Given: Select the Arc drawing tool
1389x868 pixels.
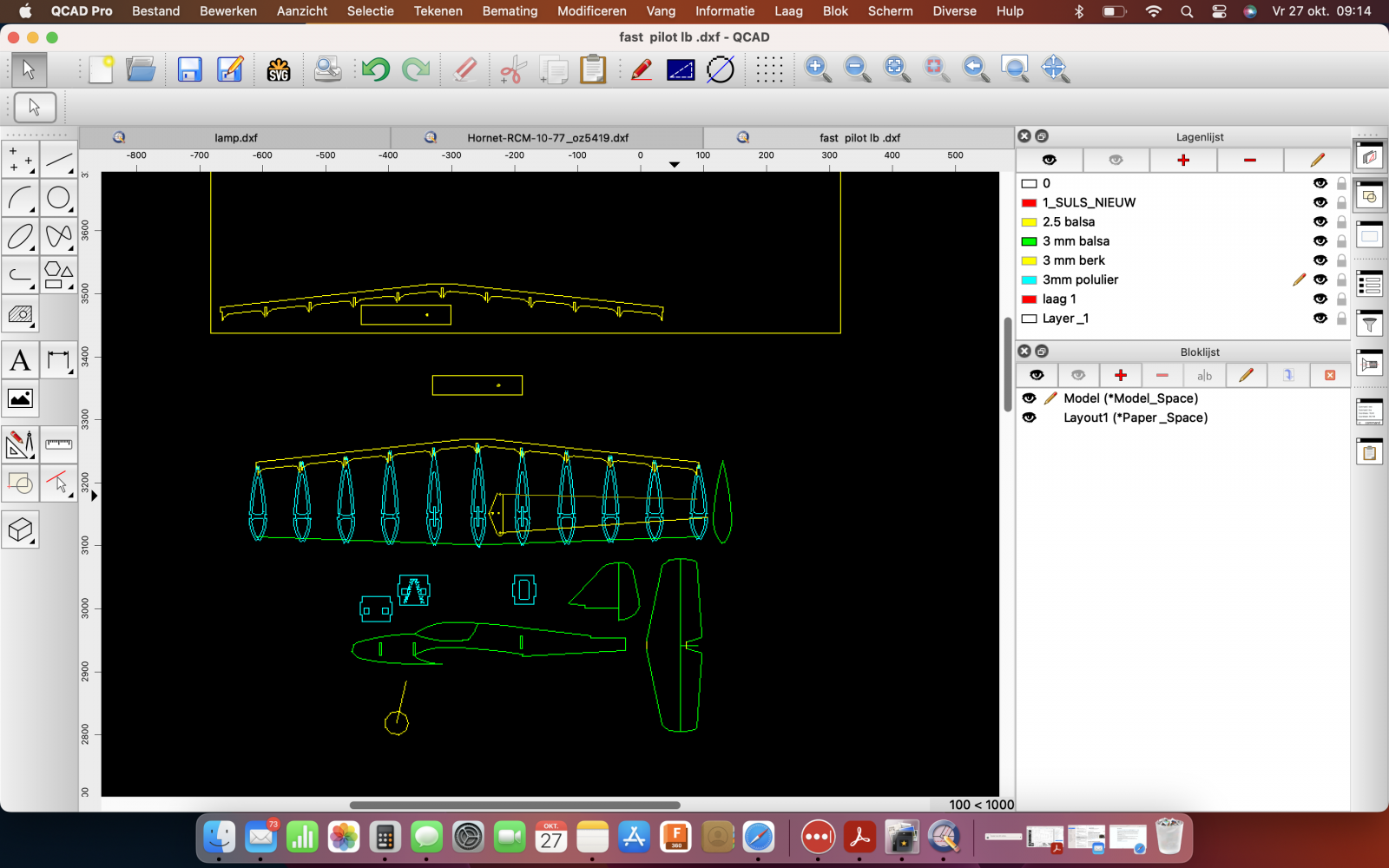Looking at the screenshot, I should pos(21,198).
